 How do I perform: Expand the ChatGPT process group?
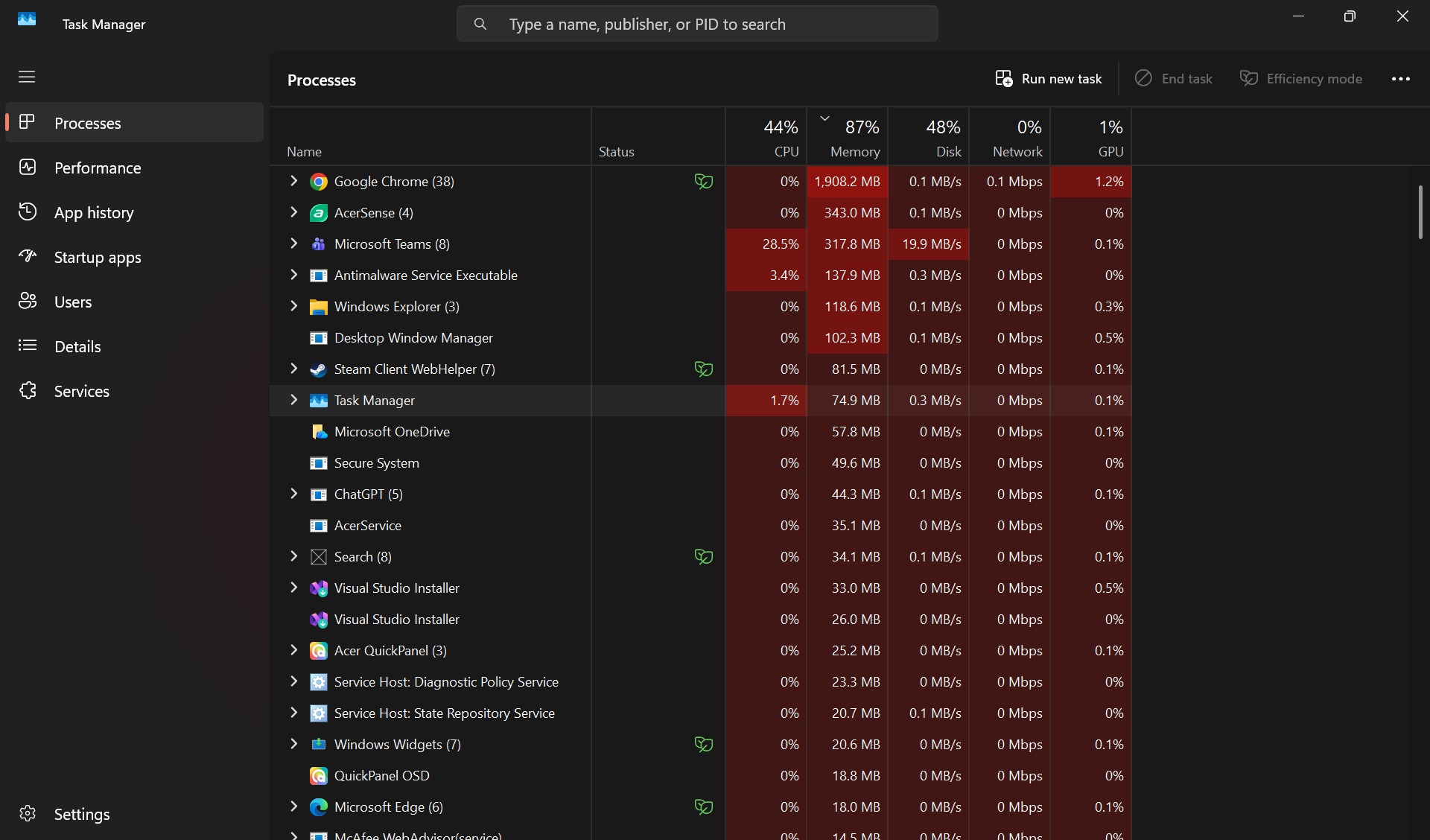click(293, 494)
